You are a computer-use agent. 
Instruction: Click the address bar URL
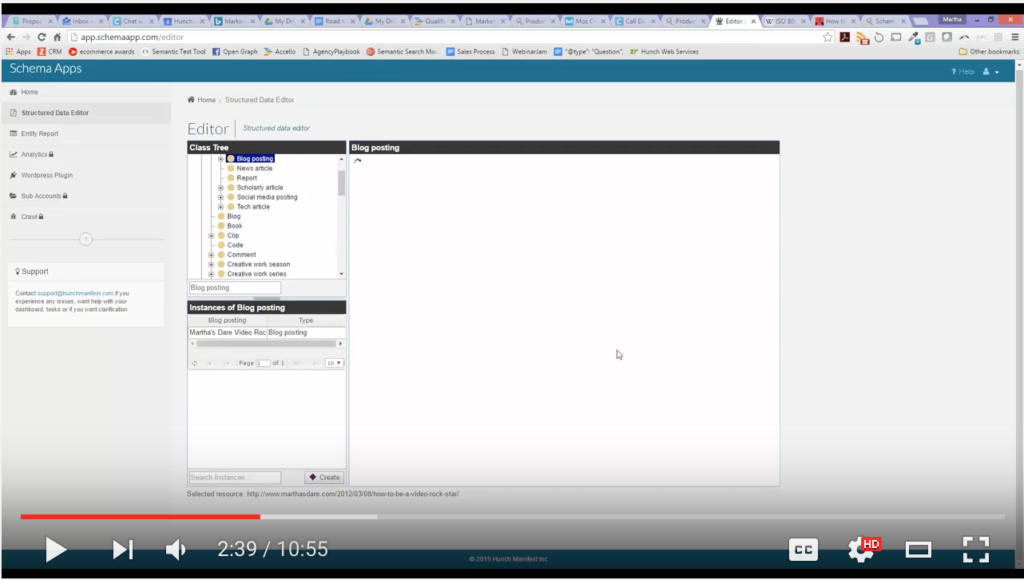point(132,37)
